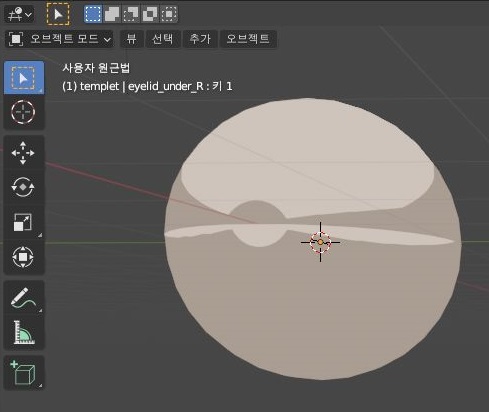Select the Rotate tool
489x412 pixels.
coord(24,187)
